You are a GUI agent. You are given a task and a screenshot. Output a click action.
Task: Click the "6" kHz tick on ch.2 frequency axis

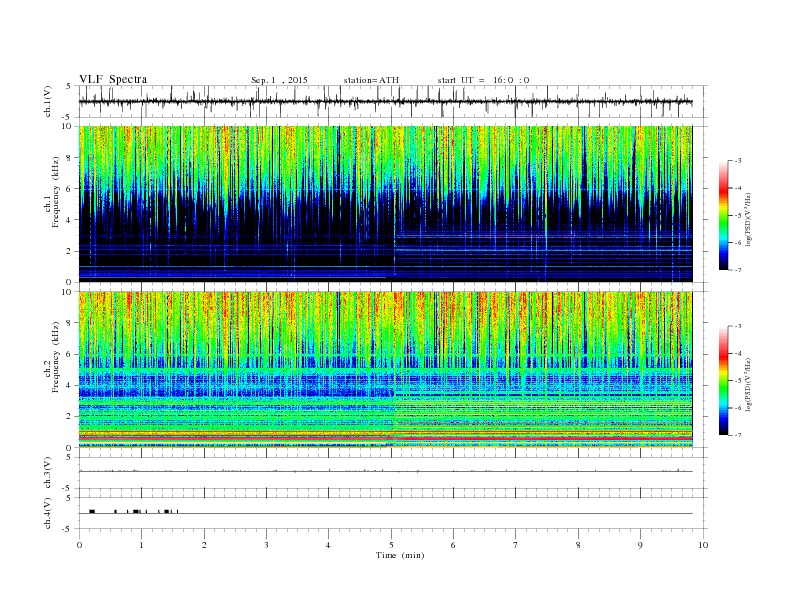69,354
